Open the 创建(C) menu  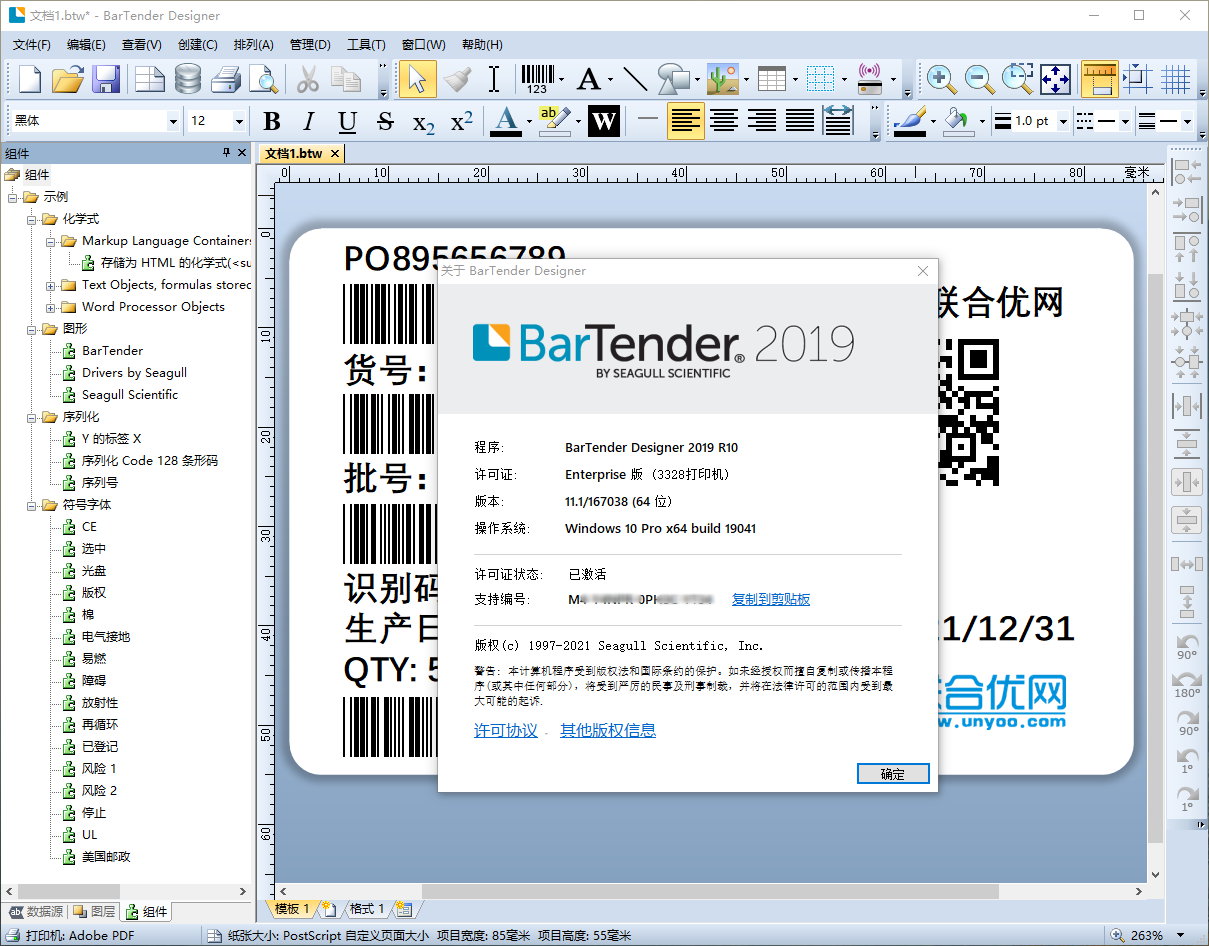click(198, 44)
